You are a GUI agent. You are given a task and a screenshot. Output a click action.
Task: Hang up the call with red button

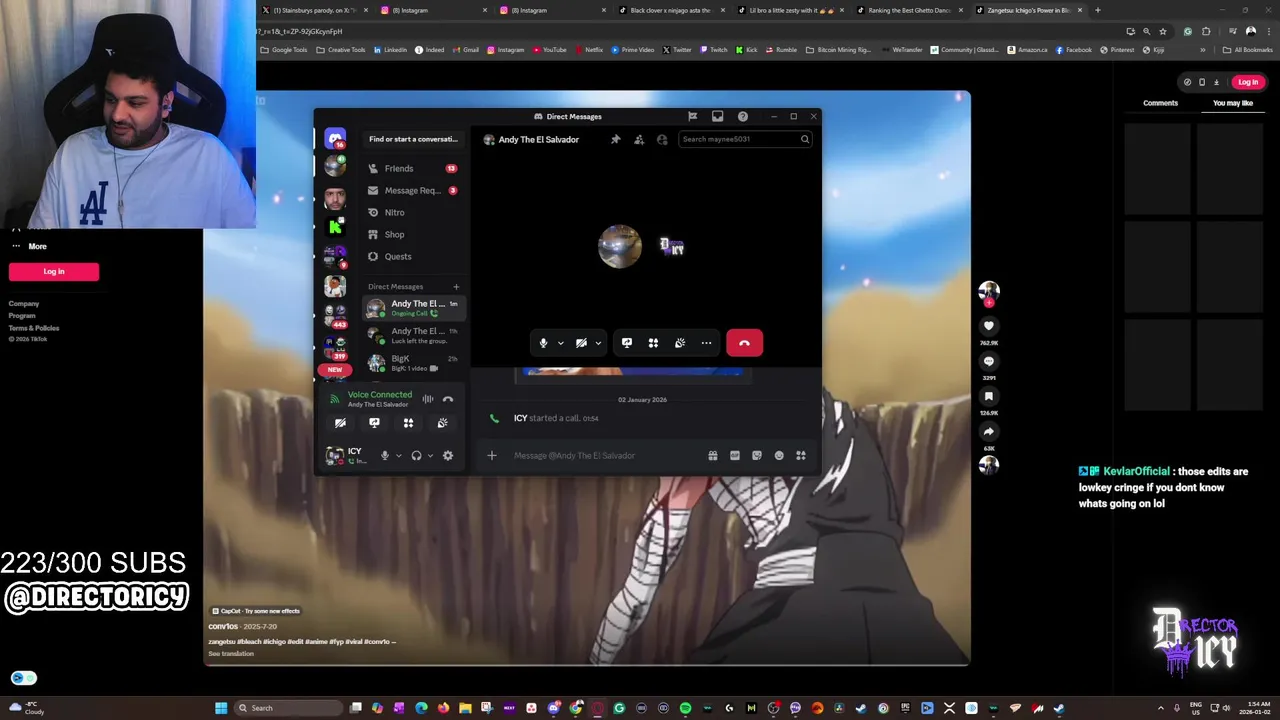coord(744,343)
